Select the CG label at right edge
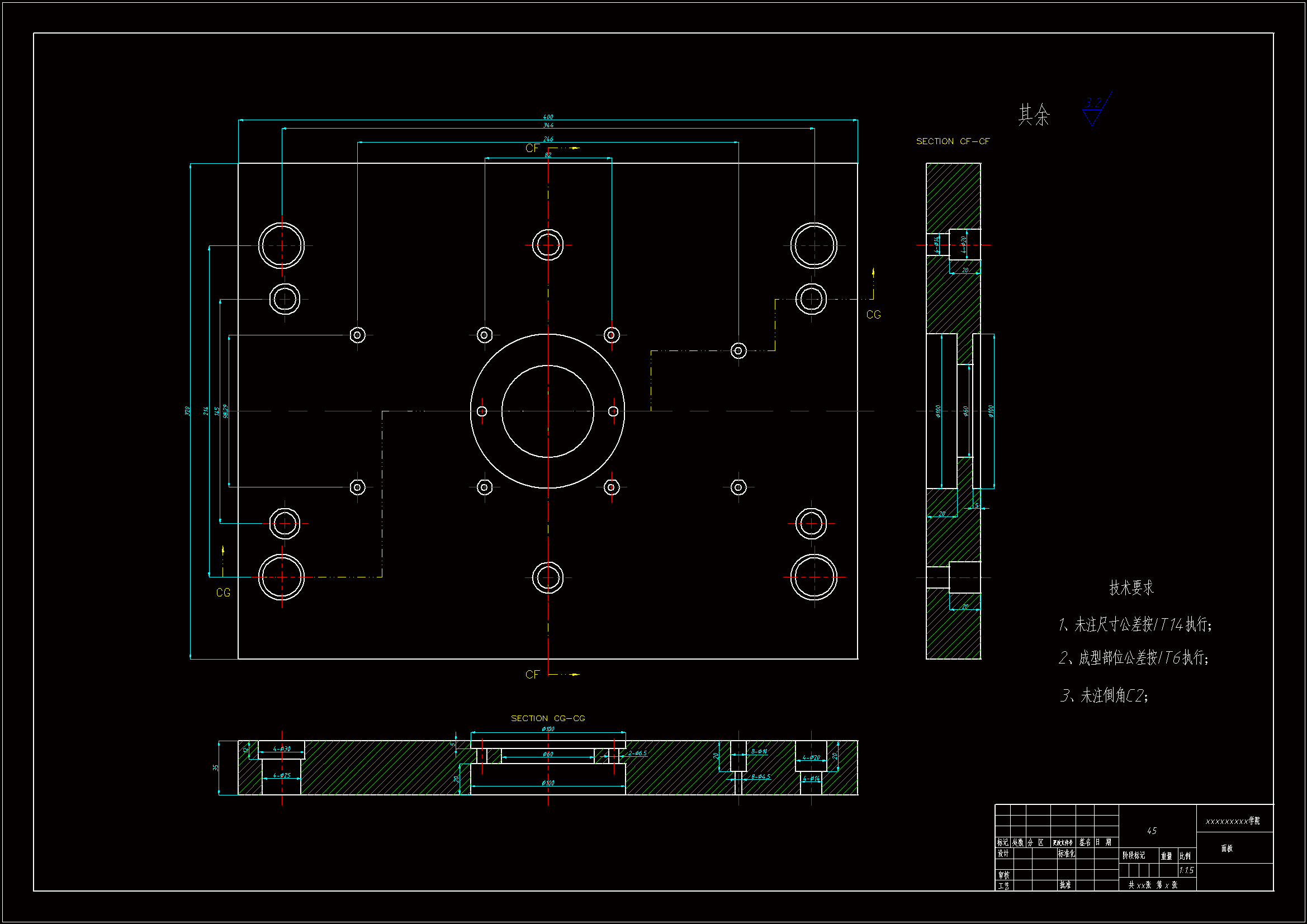This screenshot has width=1307, height=924. pos(873,315)
